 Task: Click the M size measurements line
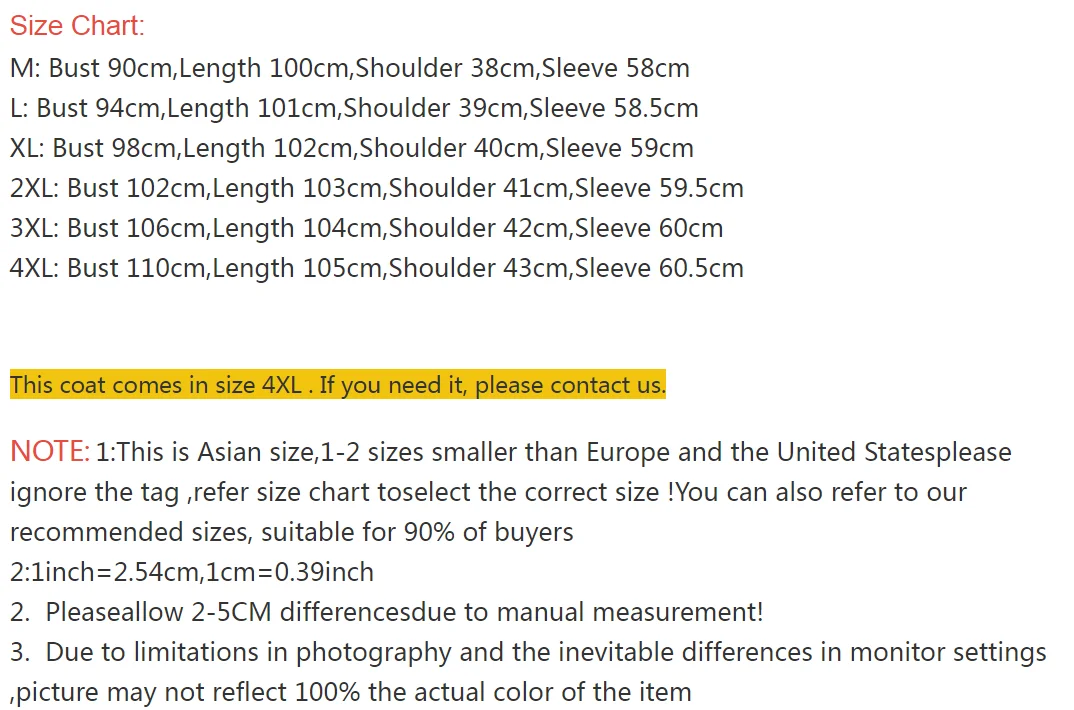pyautogui.click(x=349, y=68)
